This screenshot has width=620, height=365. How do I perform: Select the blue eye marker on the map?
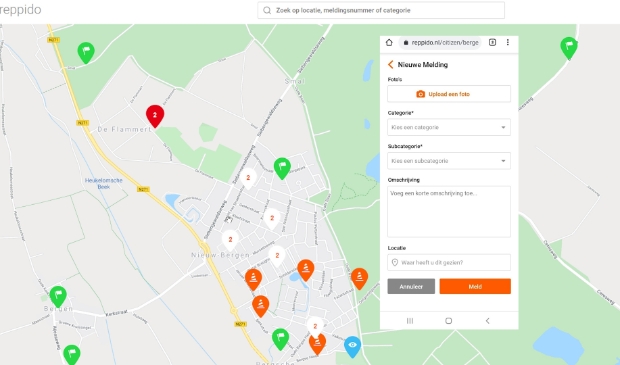(352, 346)
